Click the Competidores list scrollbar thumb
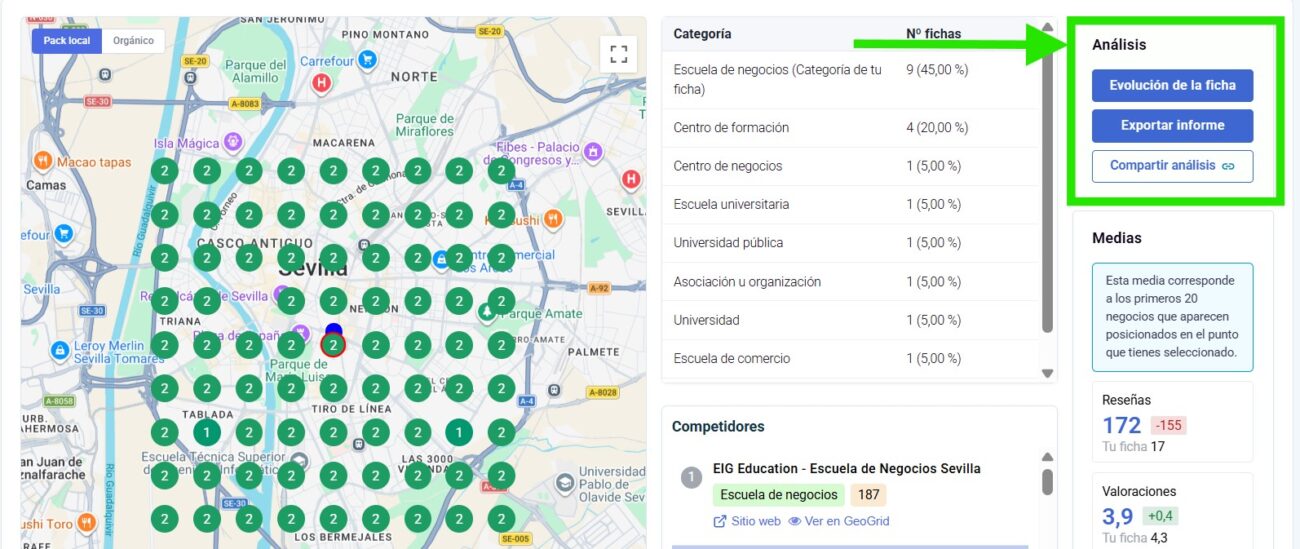Image resolution: width=1300 pixels, height=549 pixels. click(1047, 482)
